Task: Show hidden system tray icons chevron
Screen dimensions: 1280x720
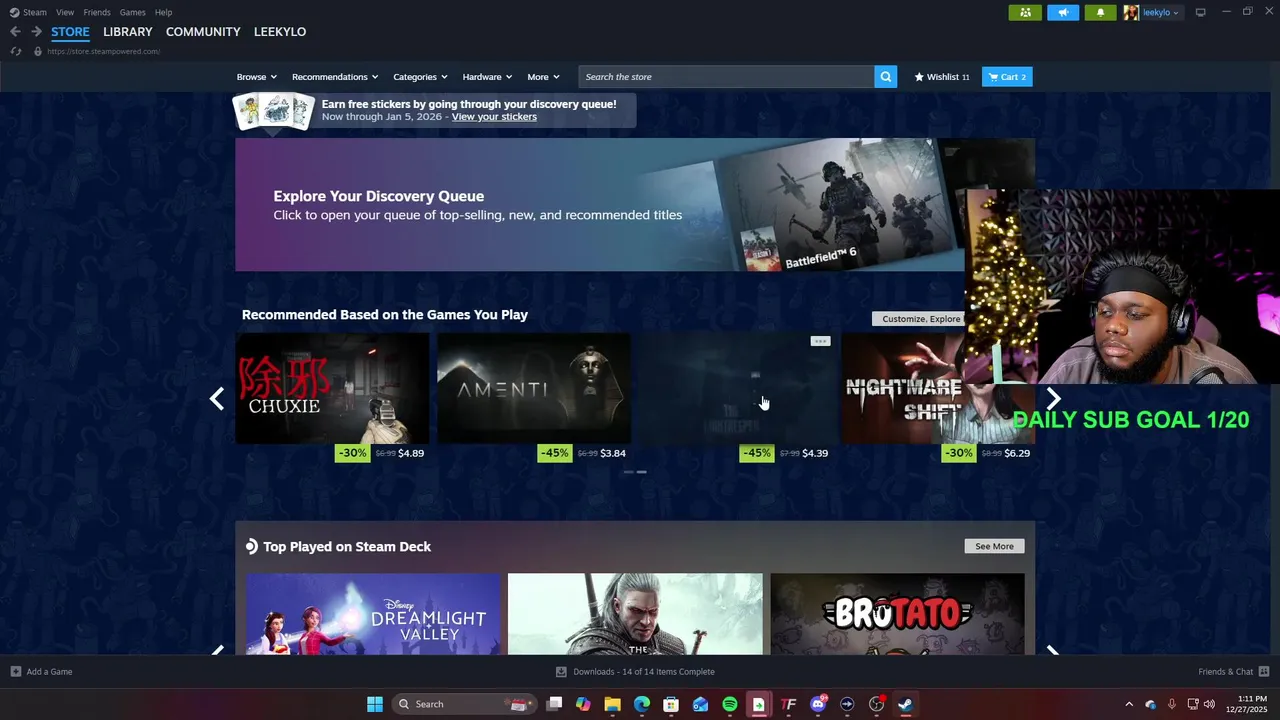Action: pos(1129,704)
